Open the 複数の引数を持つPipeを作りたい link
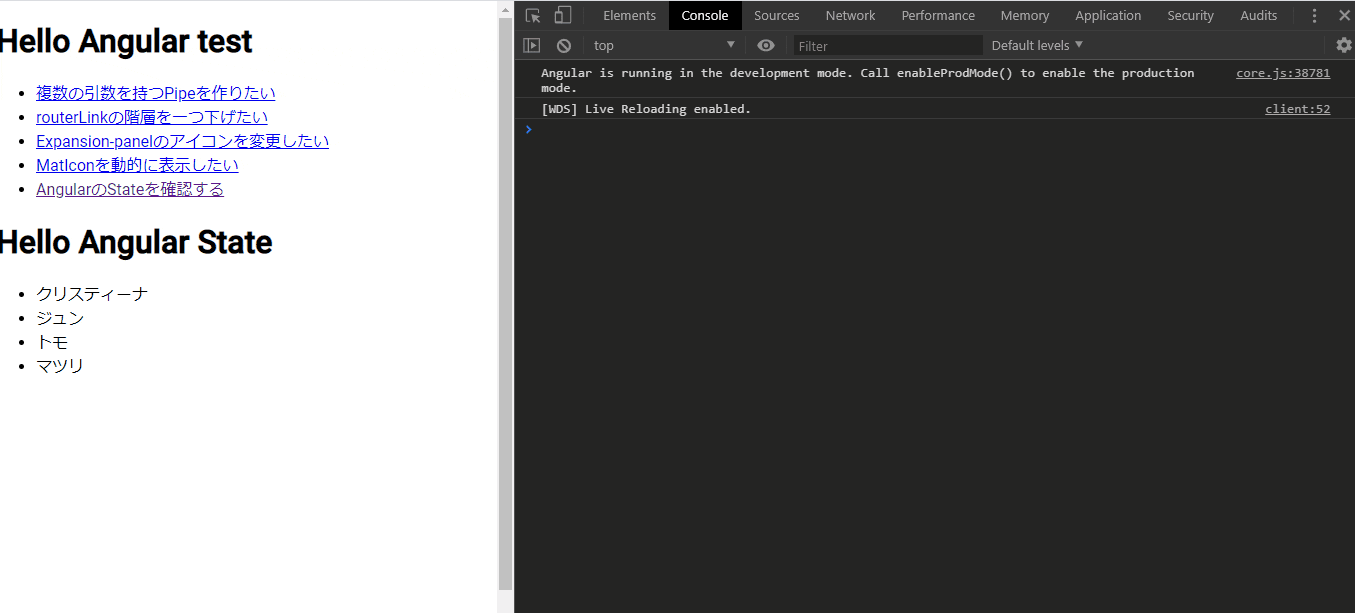 pyautogui.click(x=155, y=92)
